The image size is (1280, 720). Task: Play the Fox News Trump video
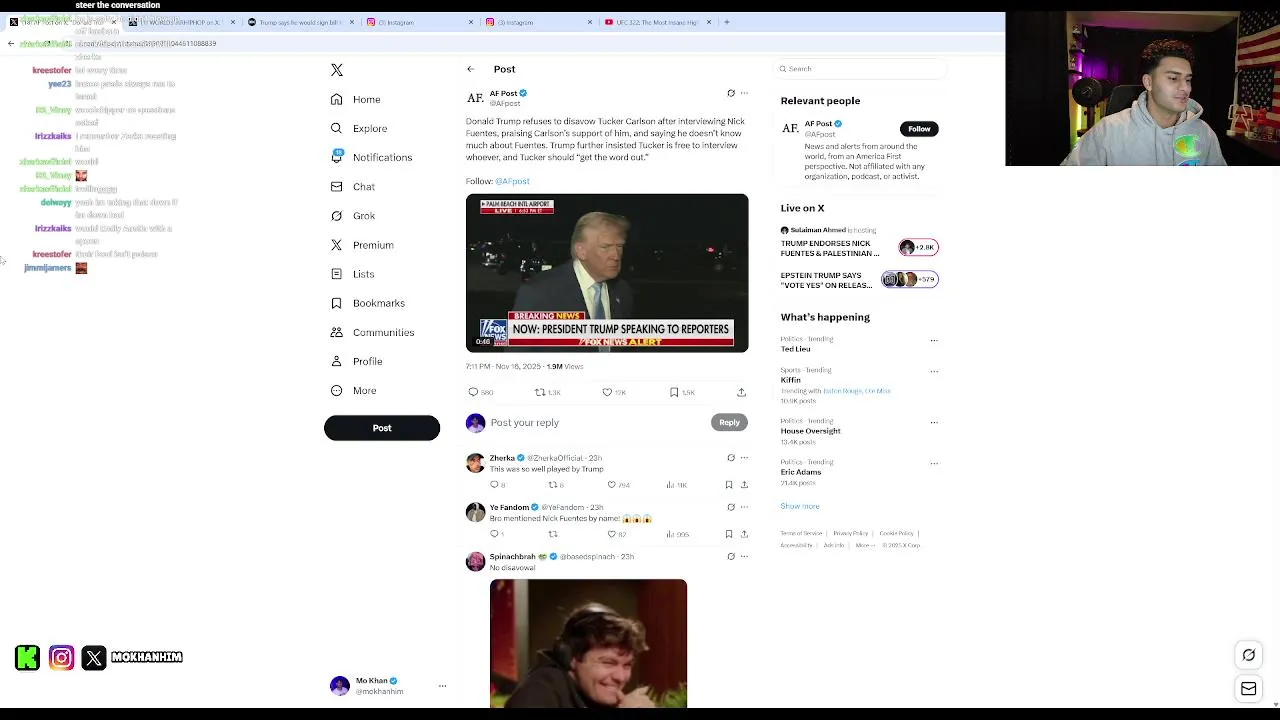pos(607,273)
